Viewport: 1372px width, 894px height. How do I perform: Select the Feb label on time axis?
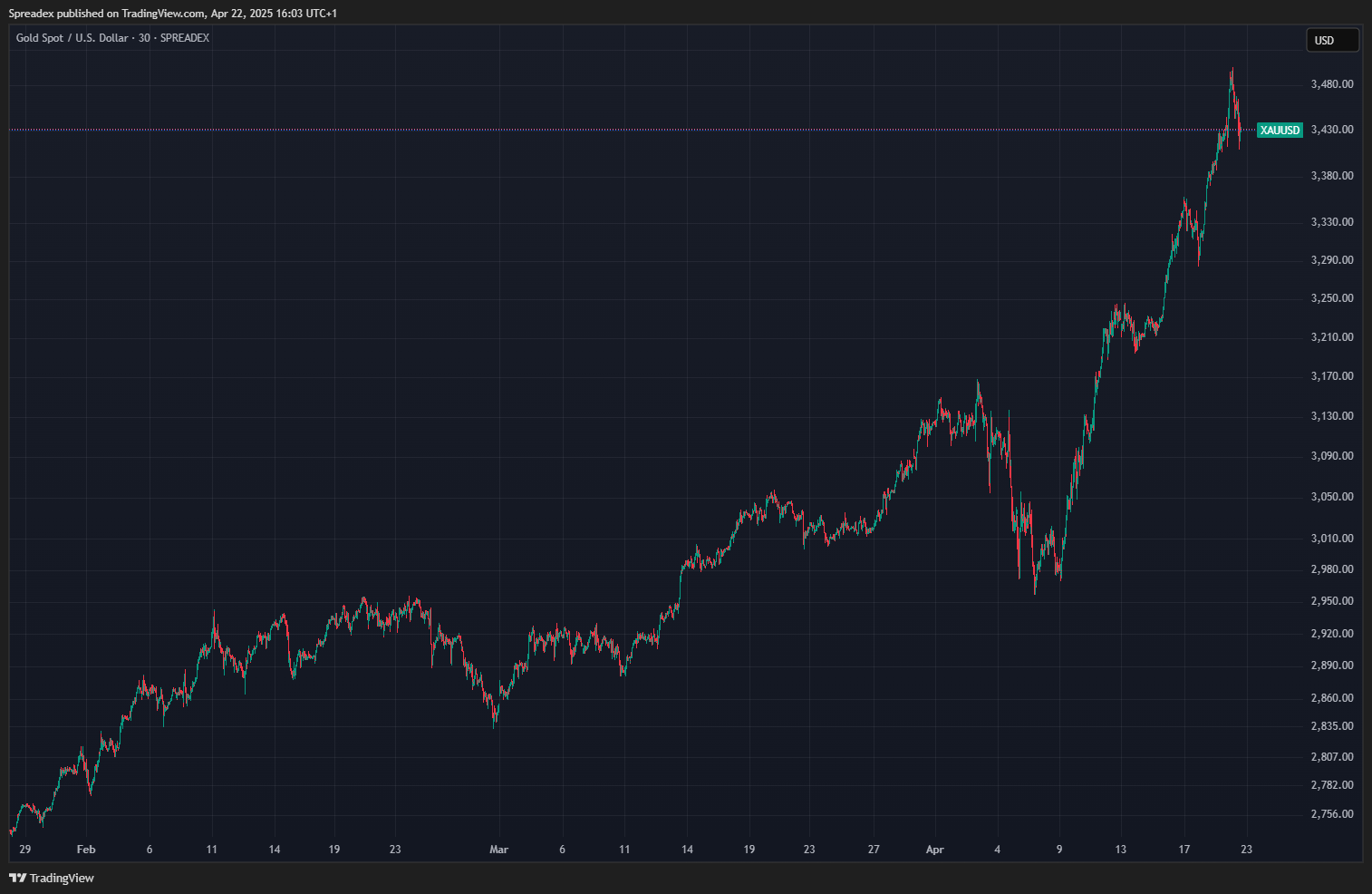[x=86, y=850]
